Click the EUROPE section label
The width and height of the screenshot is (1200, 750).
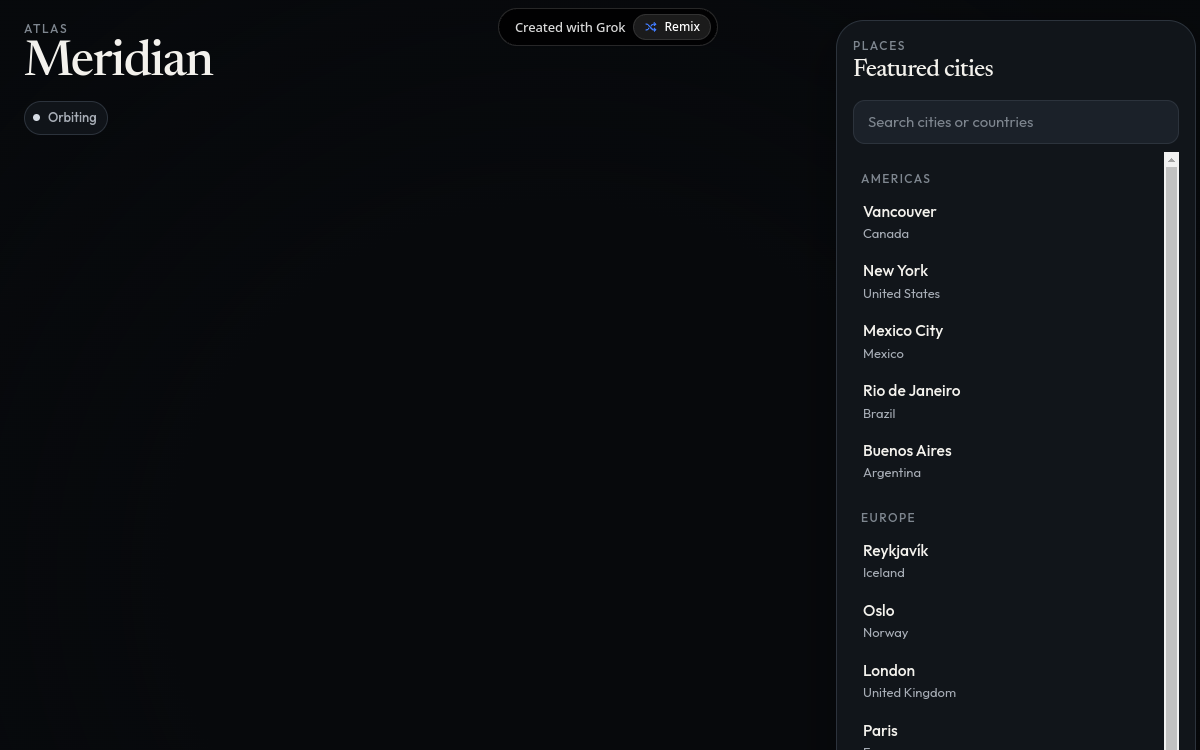[888, 518]
